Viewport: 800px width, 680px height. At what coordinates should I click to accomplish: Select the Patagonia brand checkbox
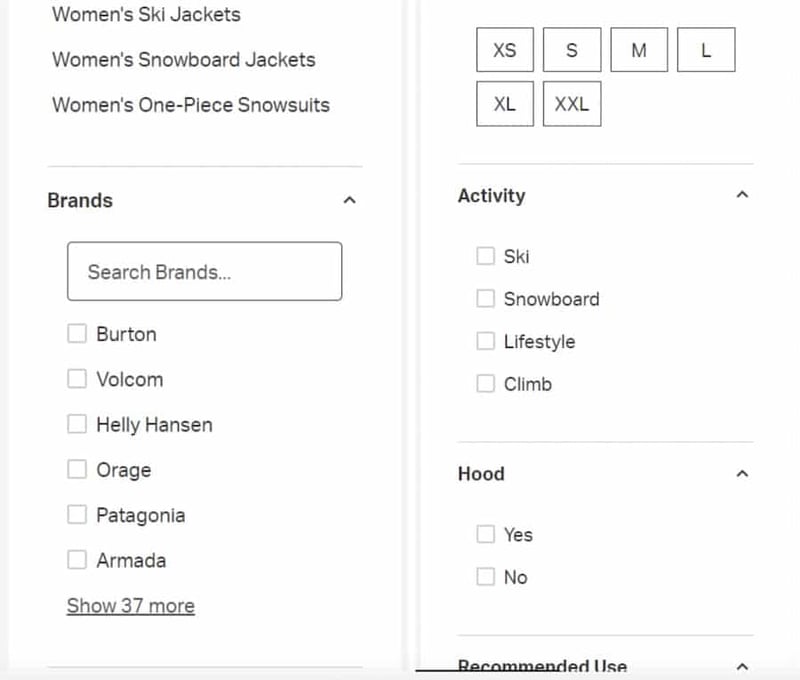(x=77, y=515)
